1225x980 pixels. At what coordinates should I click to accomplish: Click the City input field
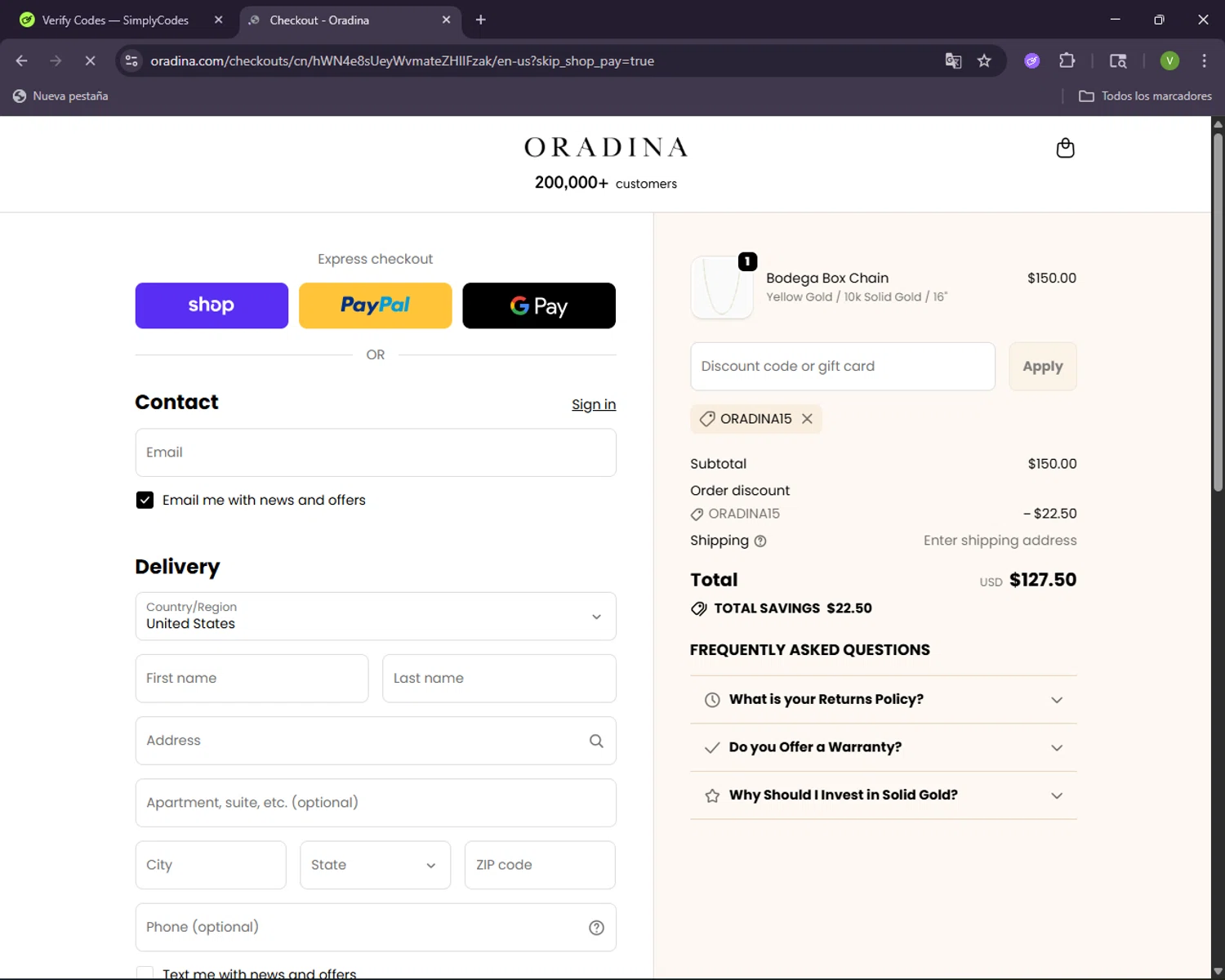tap(211, 866)
